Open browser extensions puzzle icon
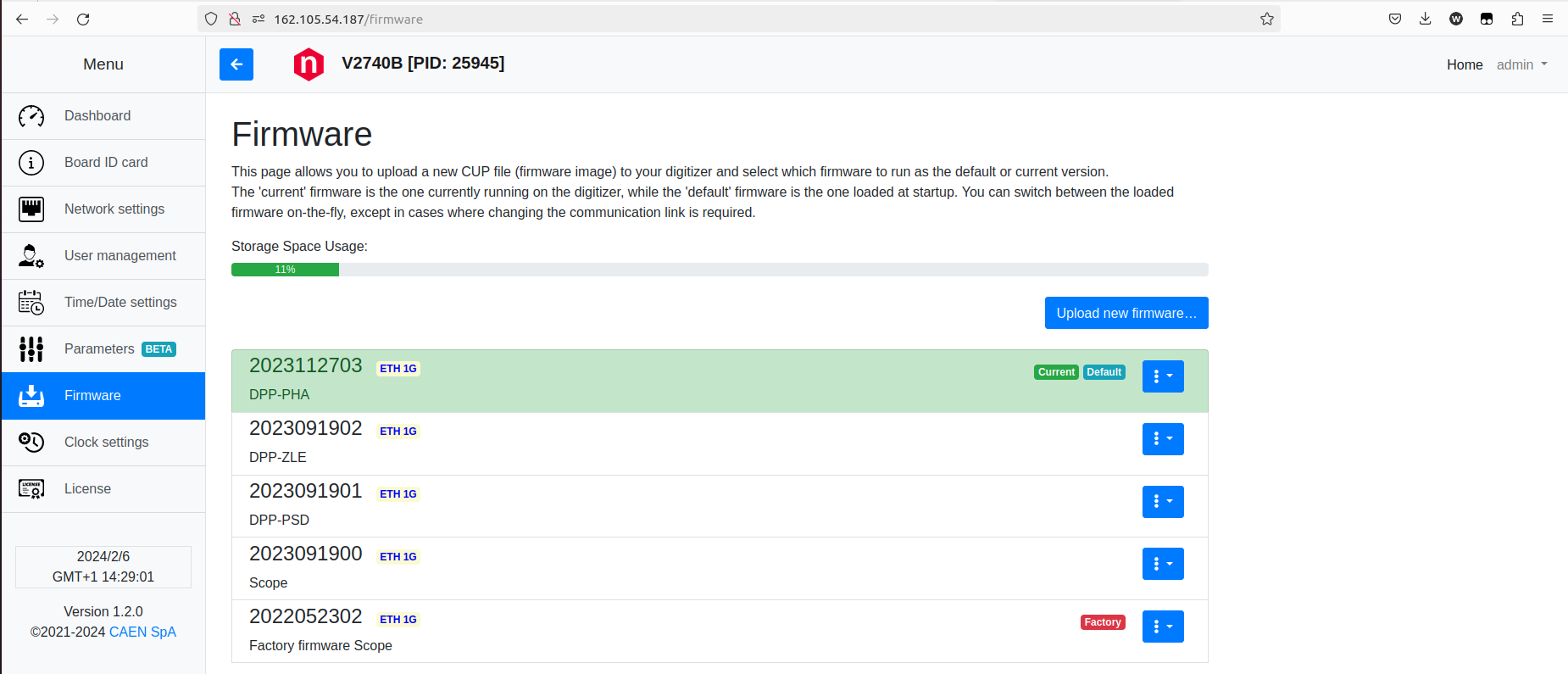This screenshot has width=1568, height=674. click(x=1517, y=19)
